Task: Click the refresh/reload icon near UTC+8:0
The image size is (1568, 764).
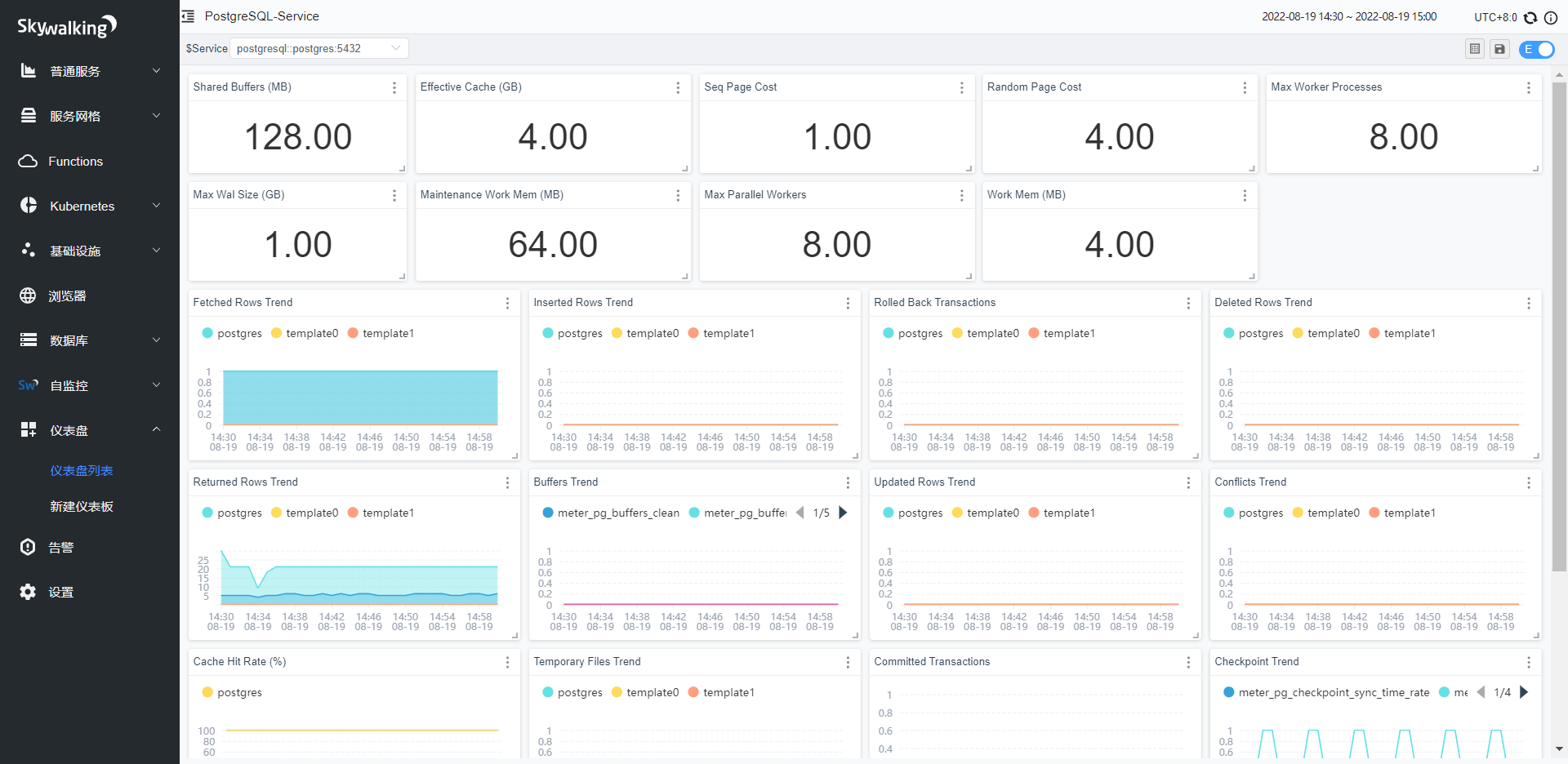Action: coord(1530,17)
